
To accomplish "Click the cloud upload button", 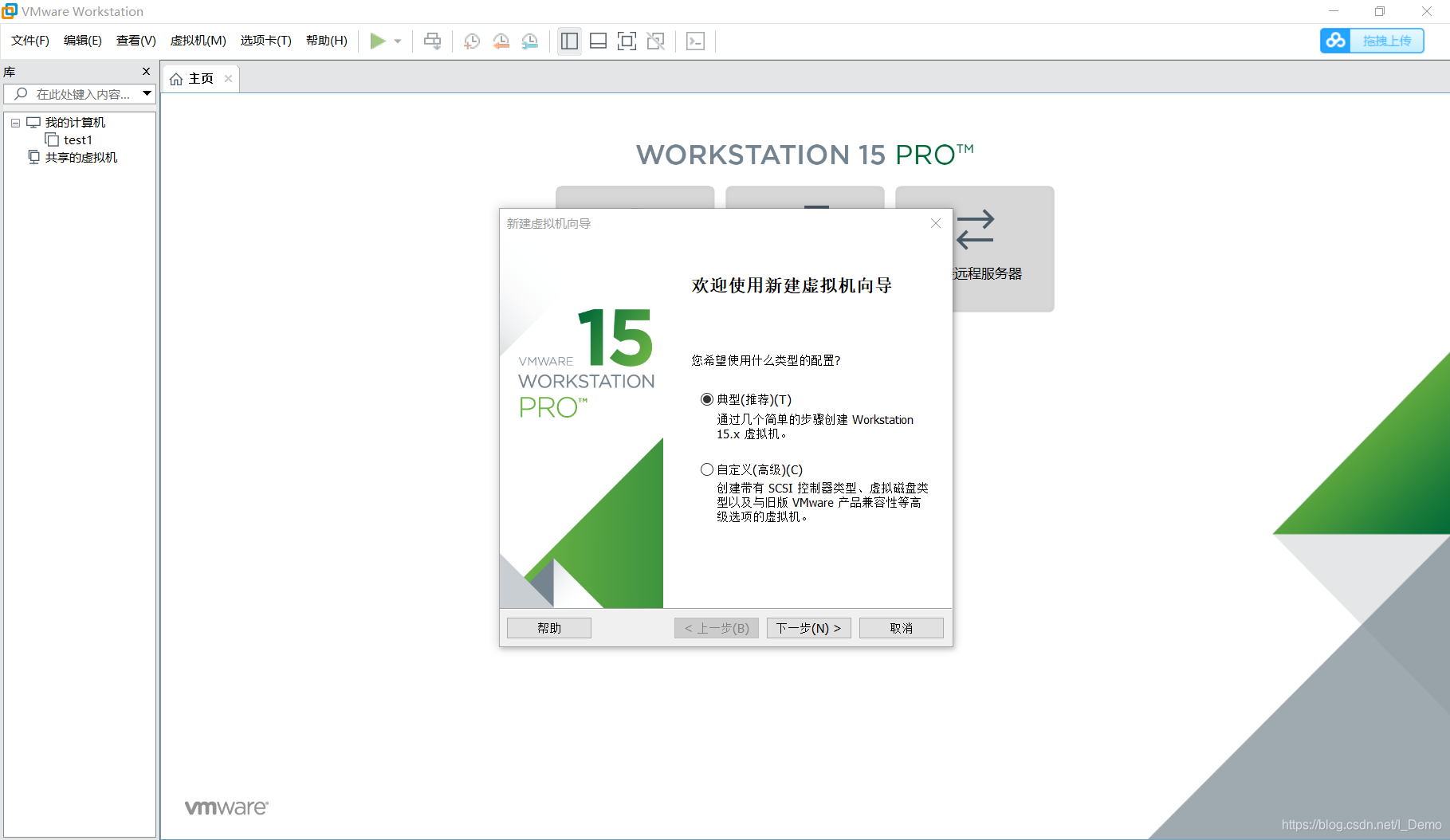I will click(x=1372, y=41).
